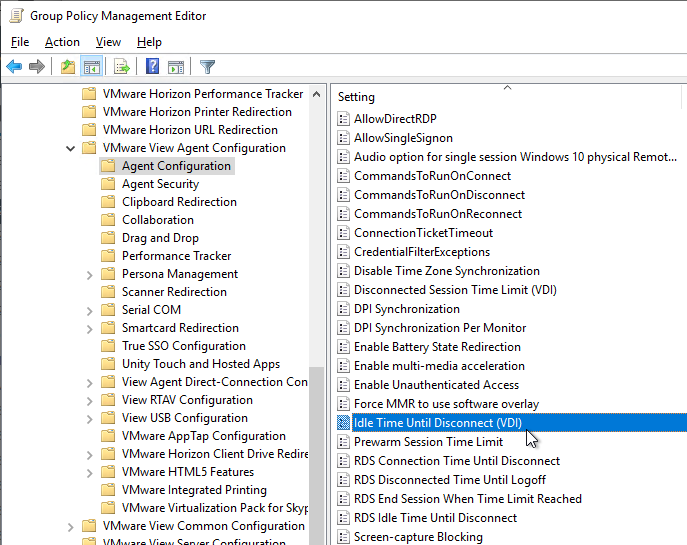The height and width of the screenshot is (545, 687).
Task: Open the Help toolbar icon
Action: coord(152,67)
